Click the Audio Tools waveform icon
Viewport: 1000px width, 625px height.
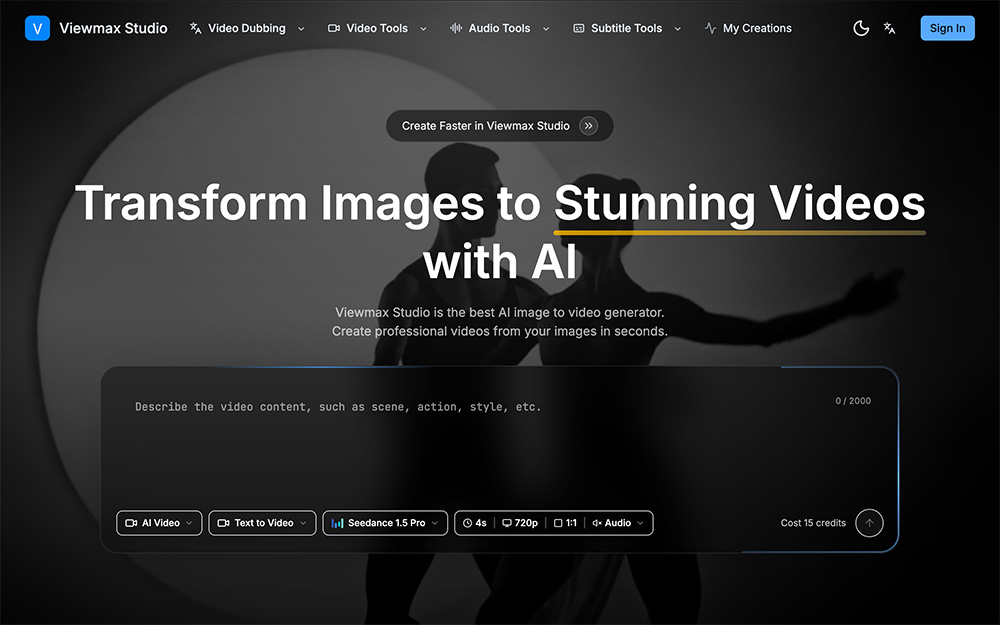[x=455, y=28]
